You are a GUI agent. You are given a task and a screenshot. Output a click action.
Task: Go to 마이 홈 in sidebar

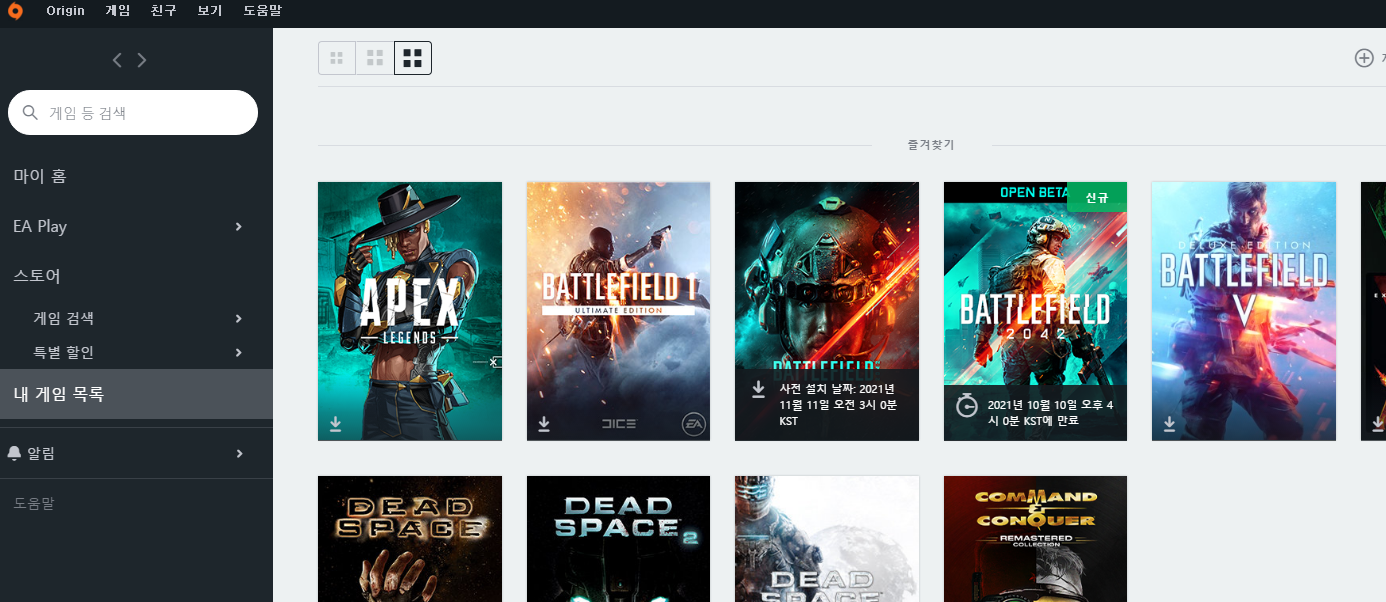click(40, 176)
